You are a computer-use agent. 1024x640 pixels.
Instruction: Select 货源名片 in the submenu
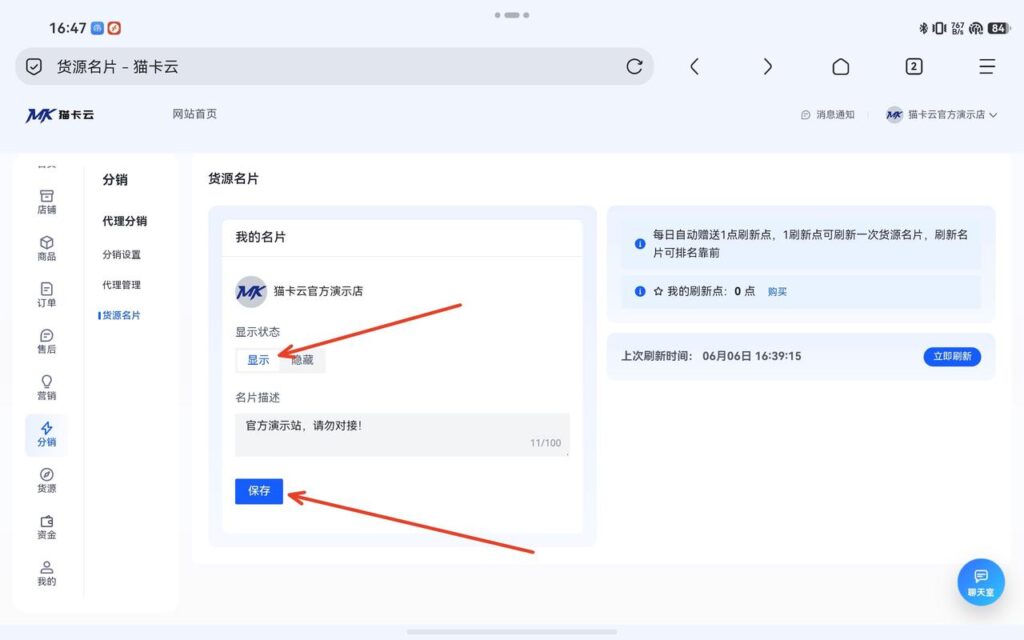click(x=121, y=315)
